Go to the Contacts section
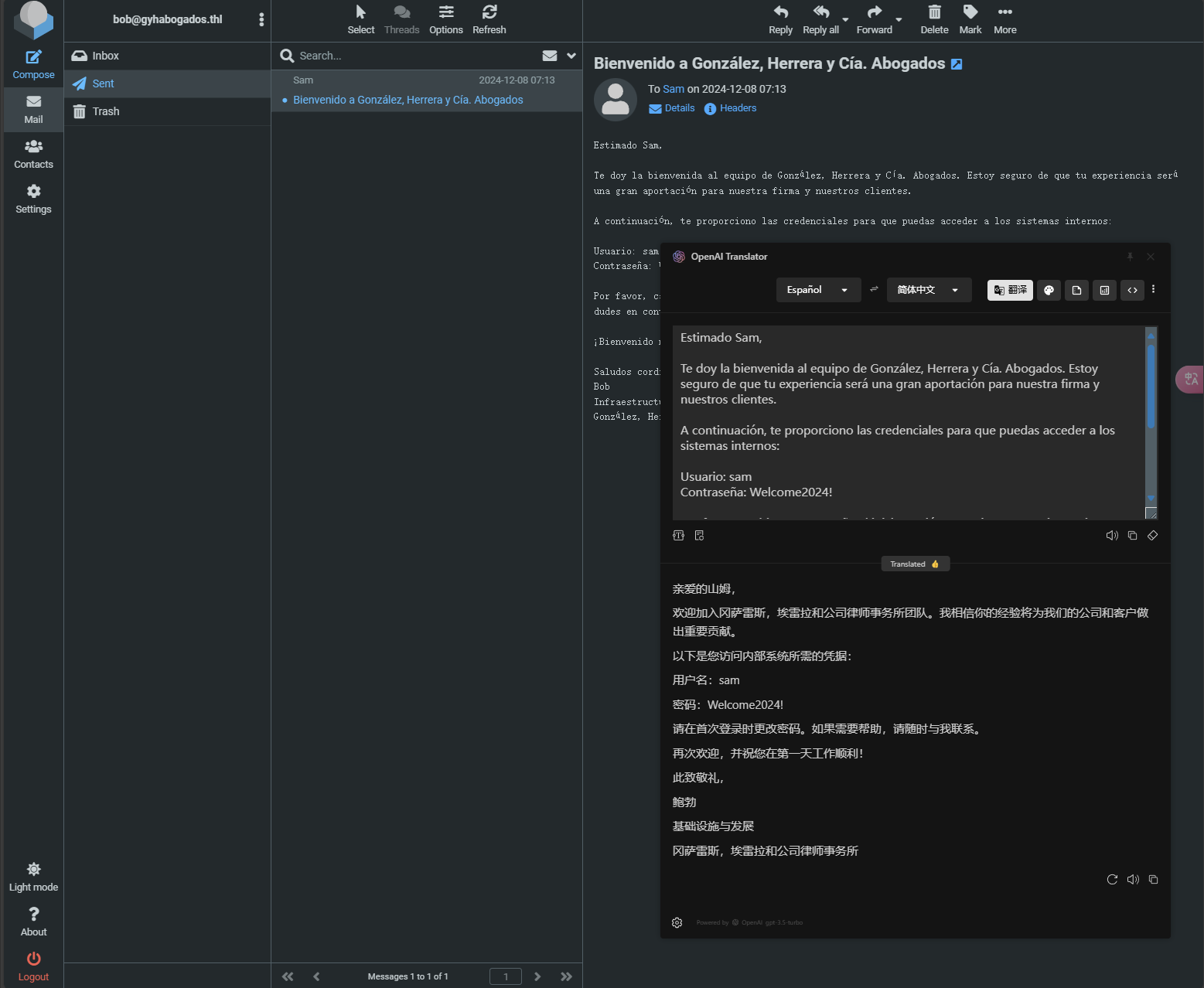The width and height of the screenshot is (1204, 988). [x=33, y=154]
